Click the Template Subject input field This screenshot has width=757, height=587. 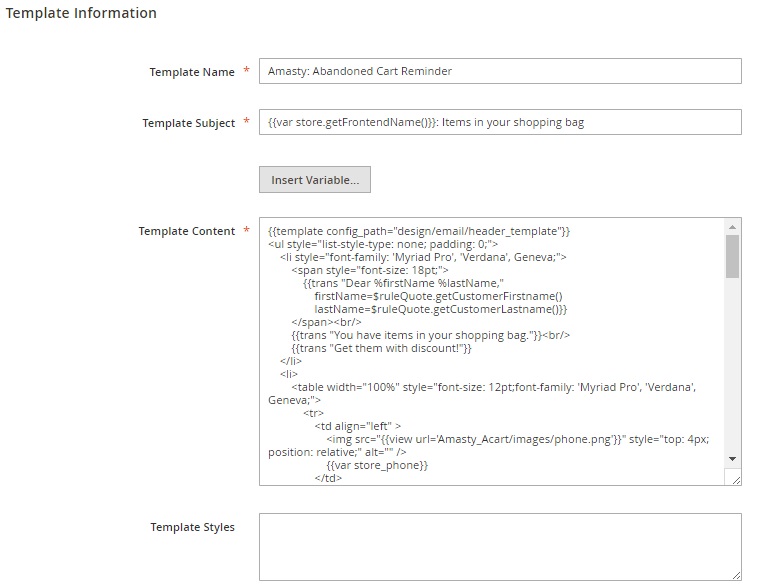tap(499, 122)
